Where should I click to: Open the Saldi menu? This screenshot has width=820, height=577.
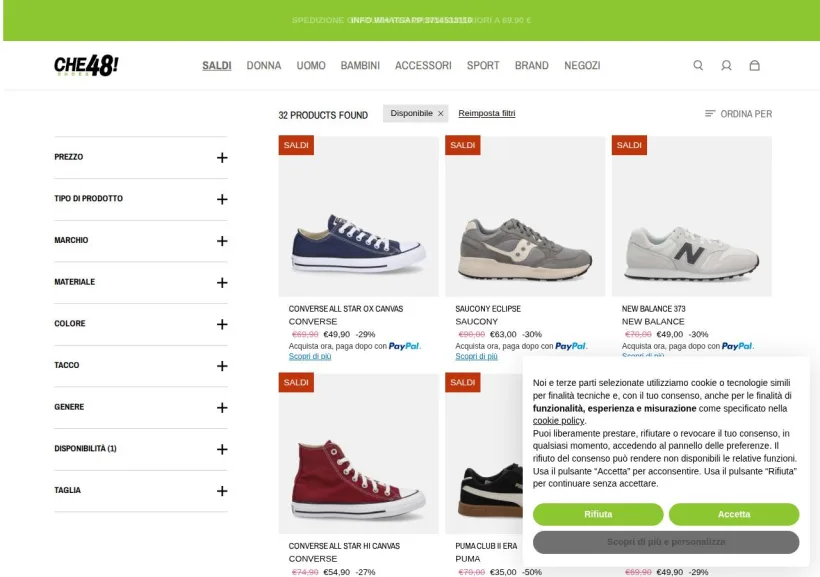point(217,65)
